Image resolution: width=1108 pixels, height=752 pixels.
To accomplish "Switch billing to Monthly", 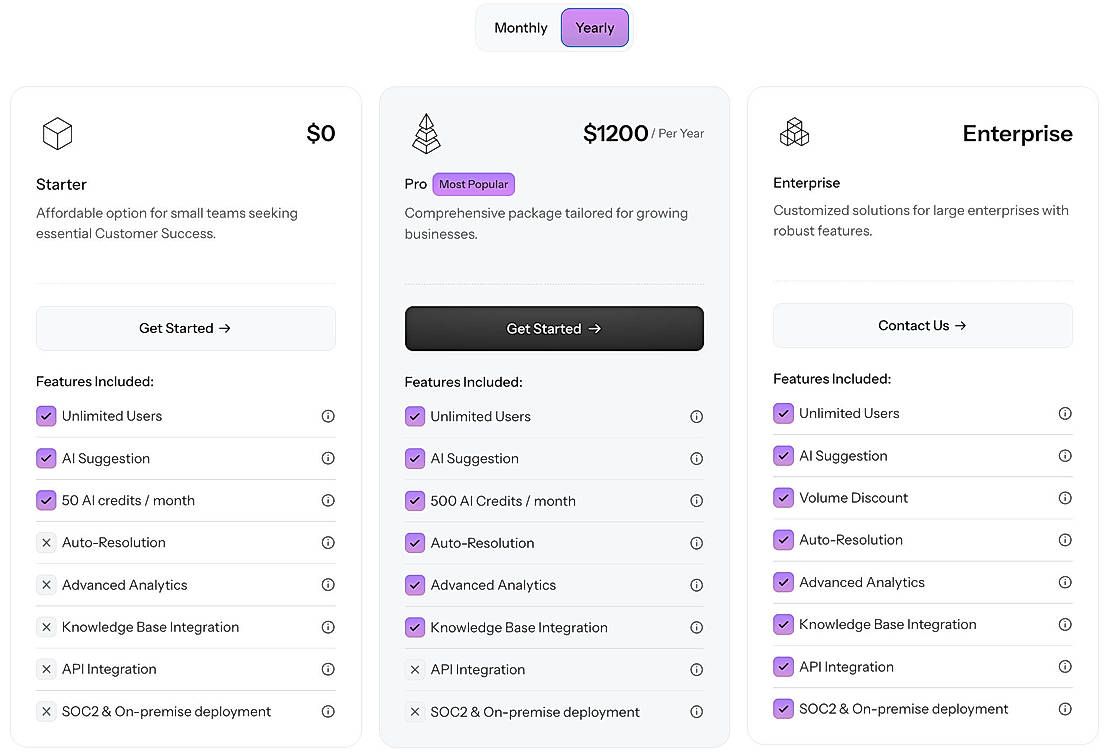I will coord(521,28).
